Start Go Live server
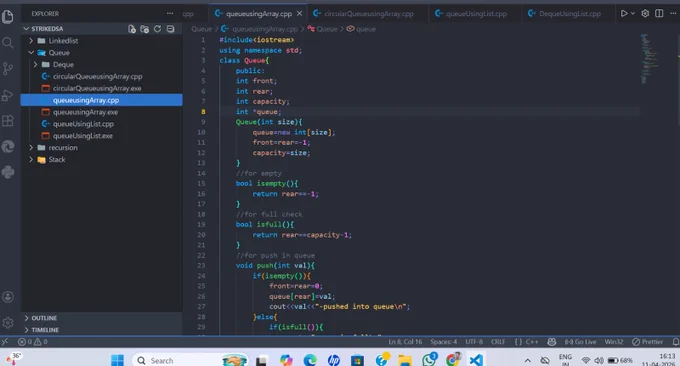The height and width of the screenshot is (366, 680). [x=580, y=342]
